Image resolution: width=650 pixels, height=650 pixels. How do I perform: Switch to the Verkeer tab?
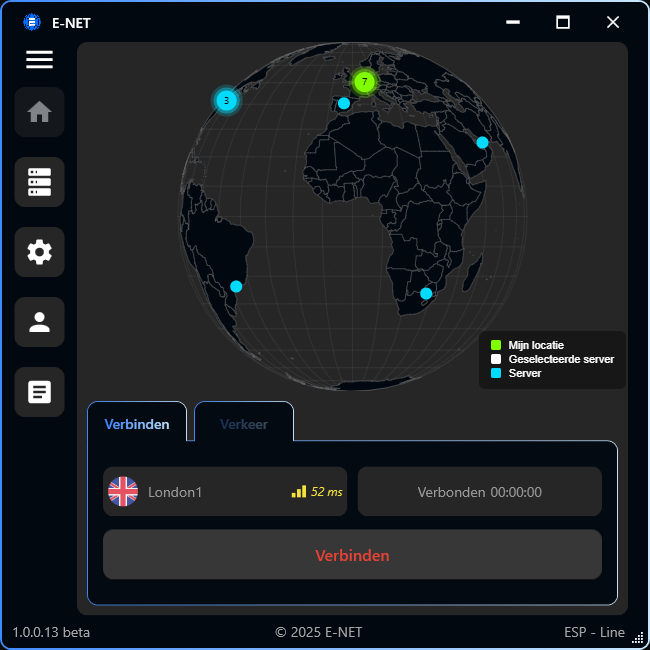(244, 424)
